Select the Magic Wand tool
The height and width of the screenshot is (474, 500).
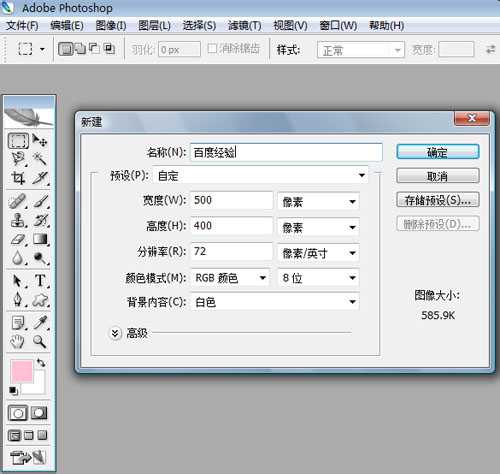click(x=40, y=159)
